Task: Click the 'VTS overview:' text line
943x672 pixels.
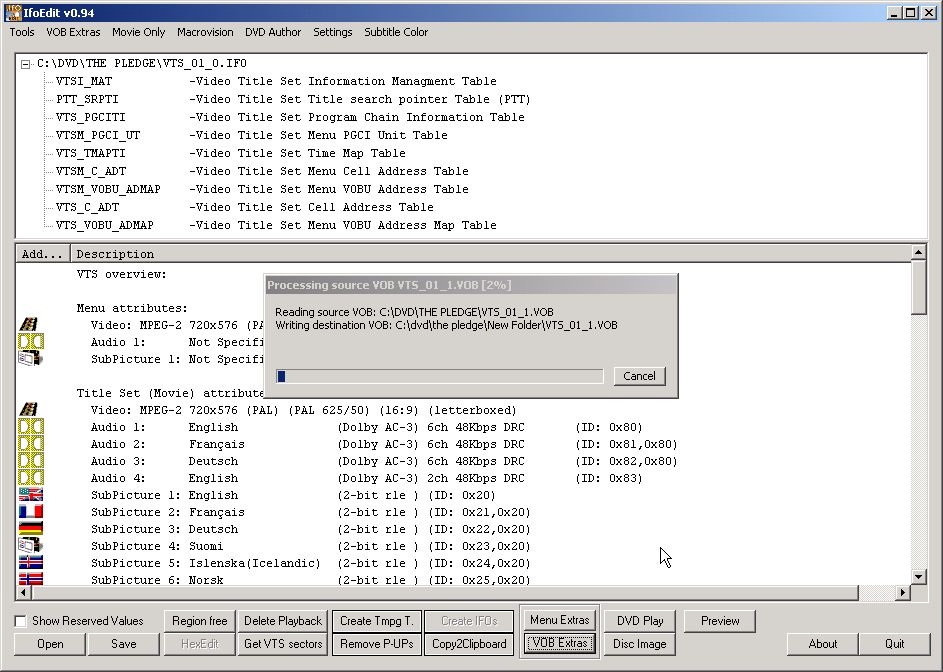Action: (121, 274)
